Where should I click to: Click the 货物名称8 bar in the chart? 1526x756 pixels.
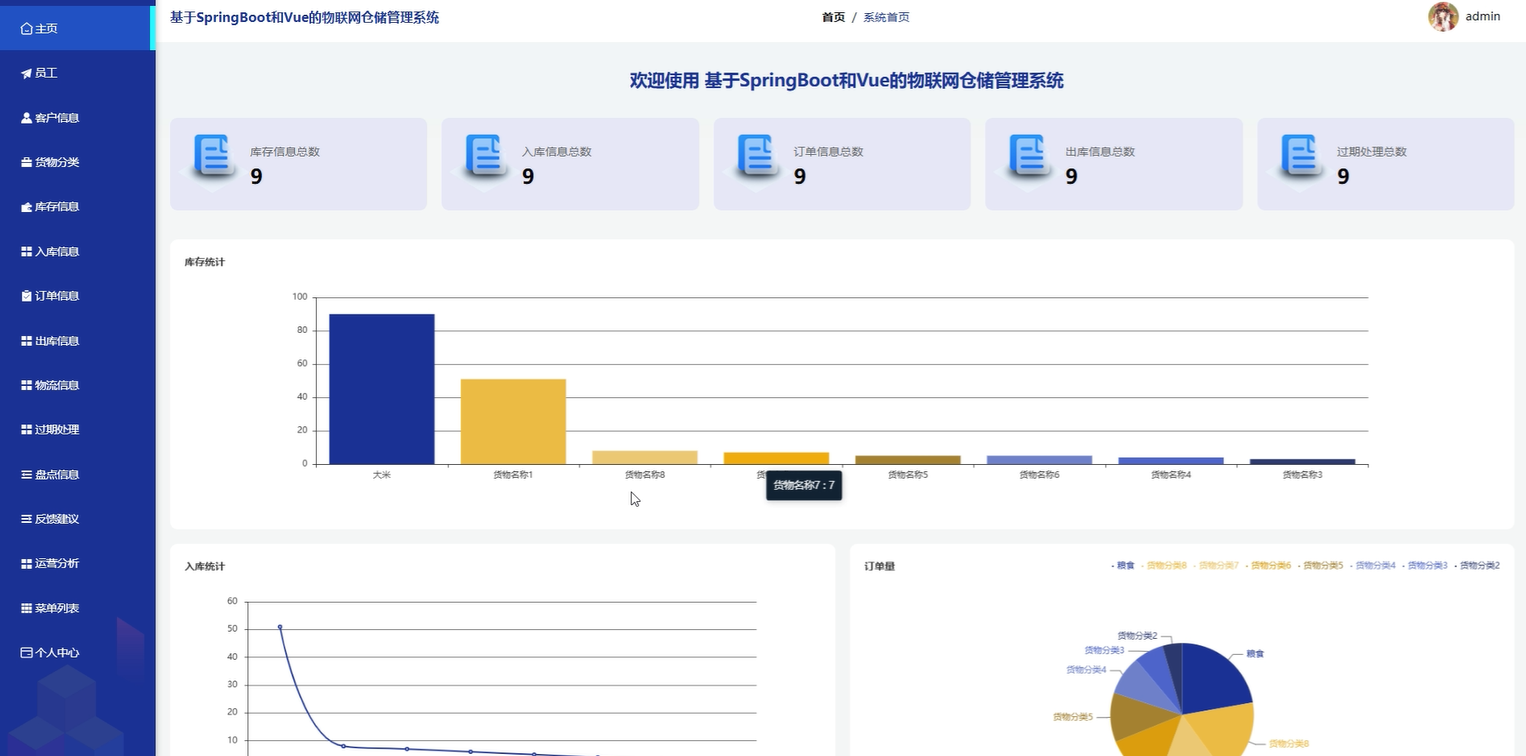[x=645, y=457]
